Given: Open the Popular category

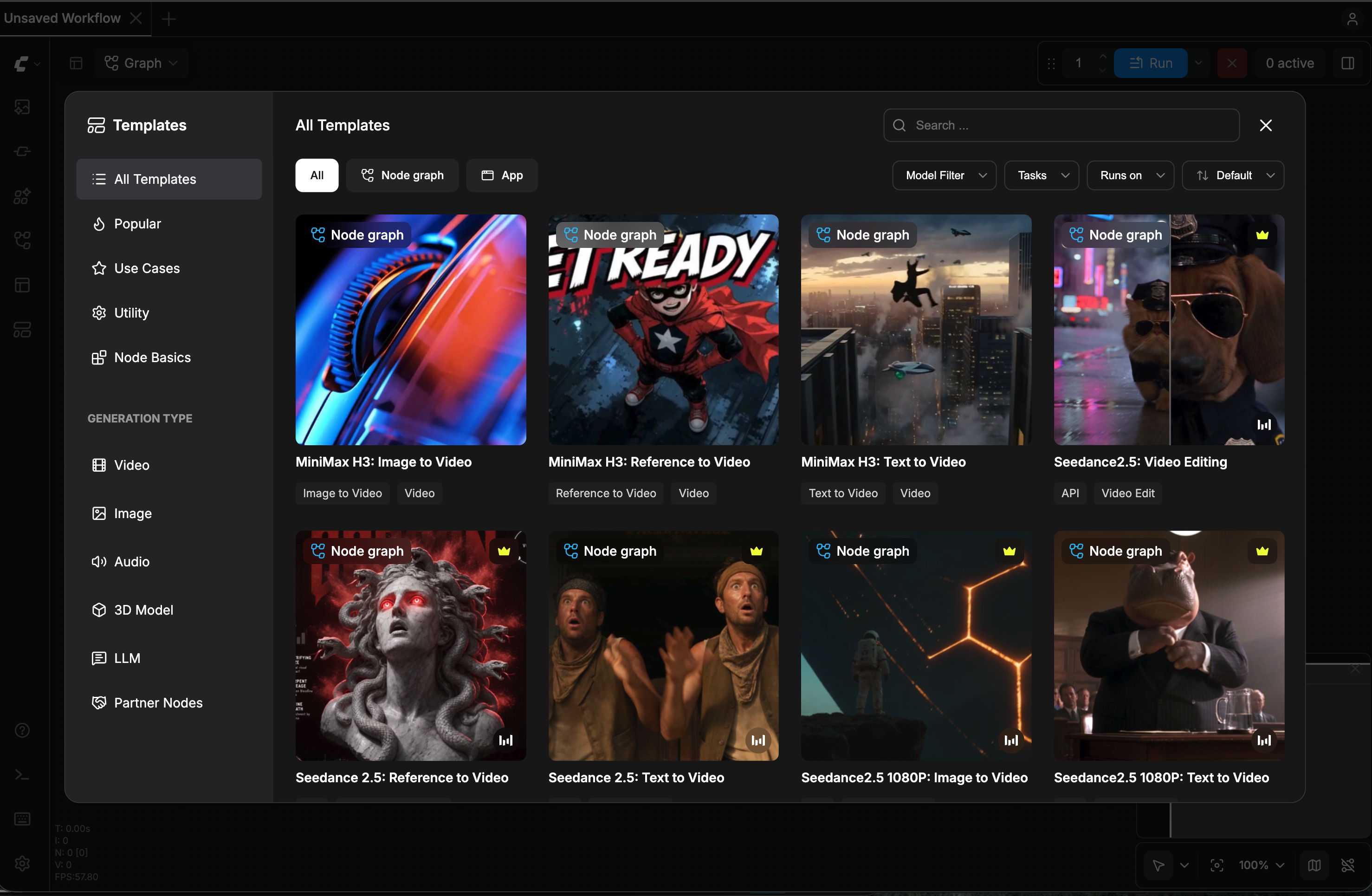Looking at the screenshot, I should point(169,224).
